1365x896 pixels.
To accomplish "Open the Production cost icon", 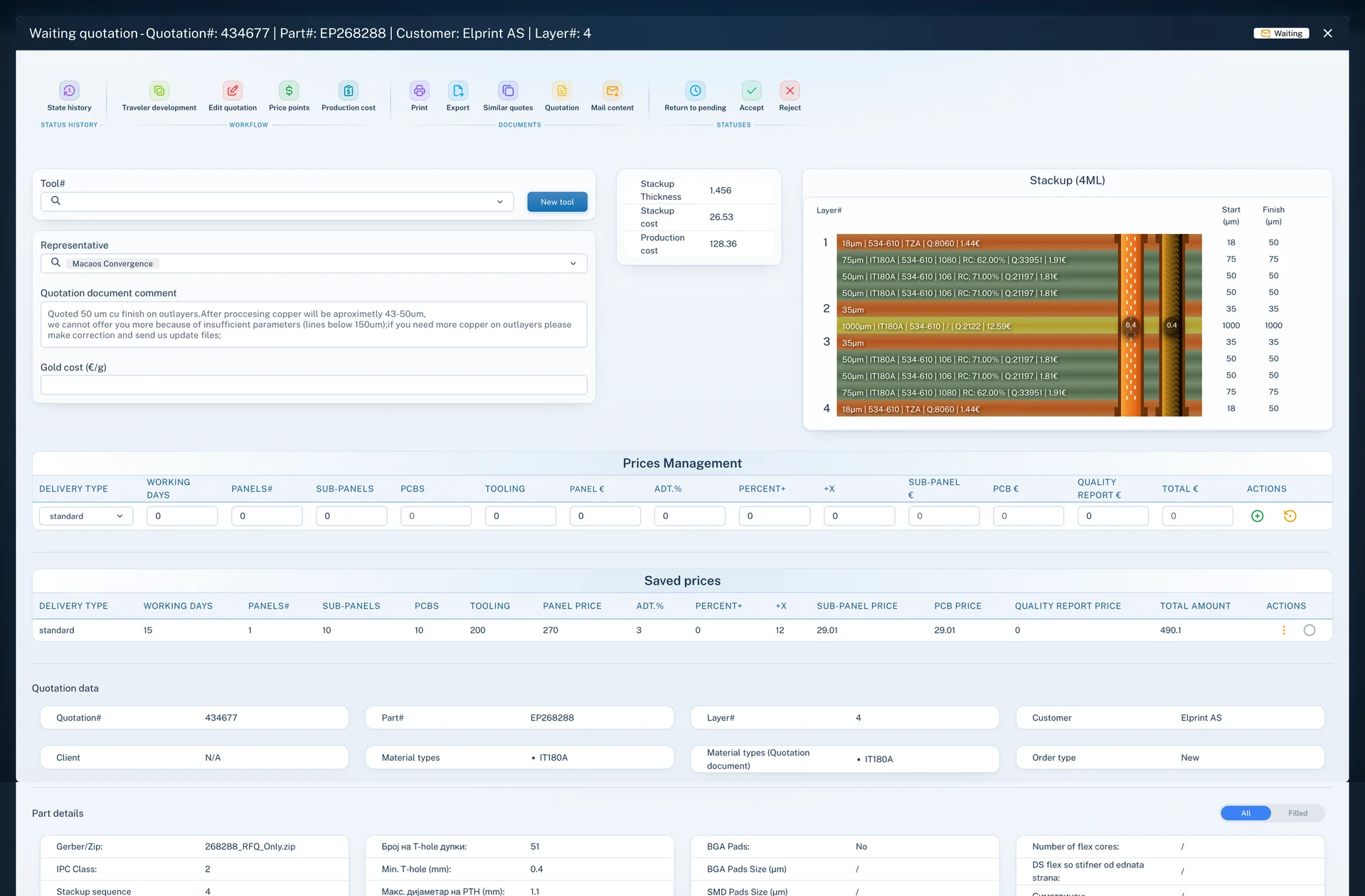I will [x=349, y=91].
